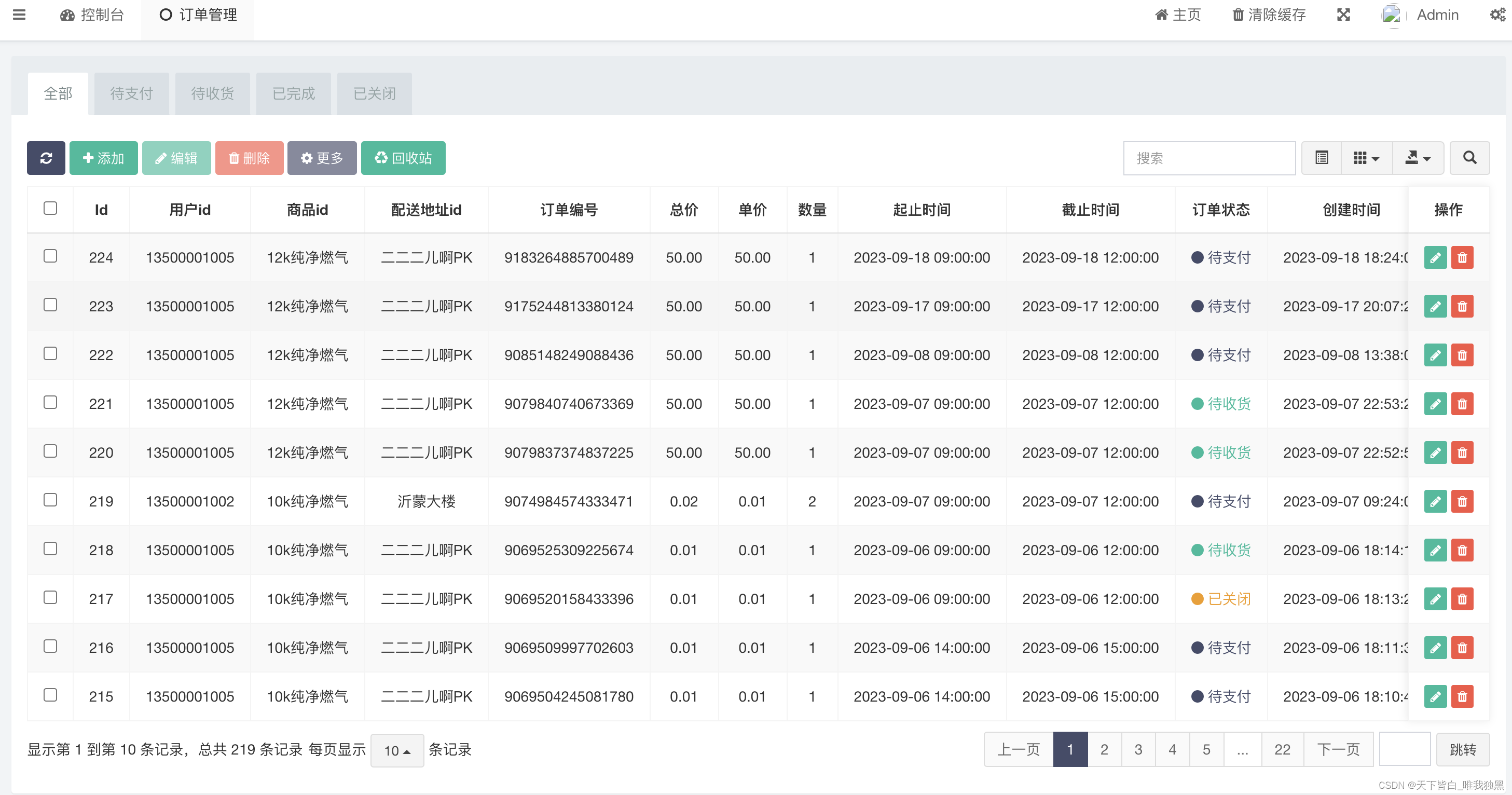Image resolution: width=1512 pixels, height=795 pixels.
Task: Check the row for order 220
Action: [50, 450]
